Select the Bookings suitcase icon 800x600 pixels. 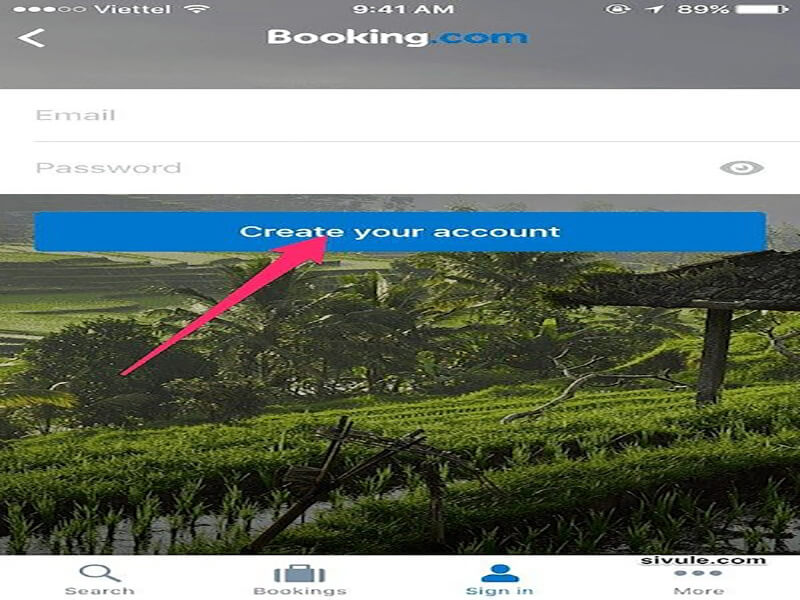click(x=299, y=573)
